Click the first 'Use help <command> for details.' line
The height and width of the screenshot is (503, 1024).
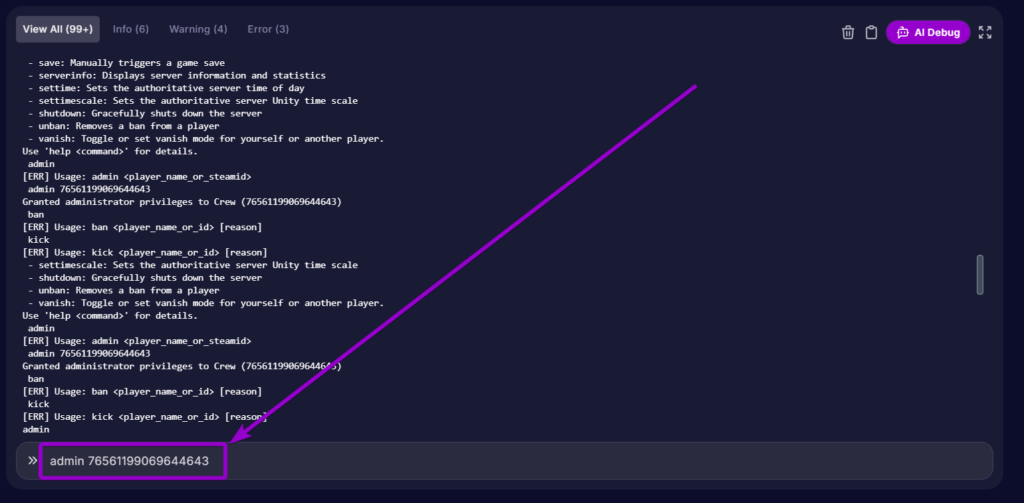110,152
